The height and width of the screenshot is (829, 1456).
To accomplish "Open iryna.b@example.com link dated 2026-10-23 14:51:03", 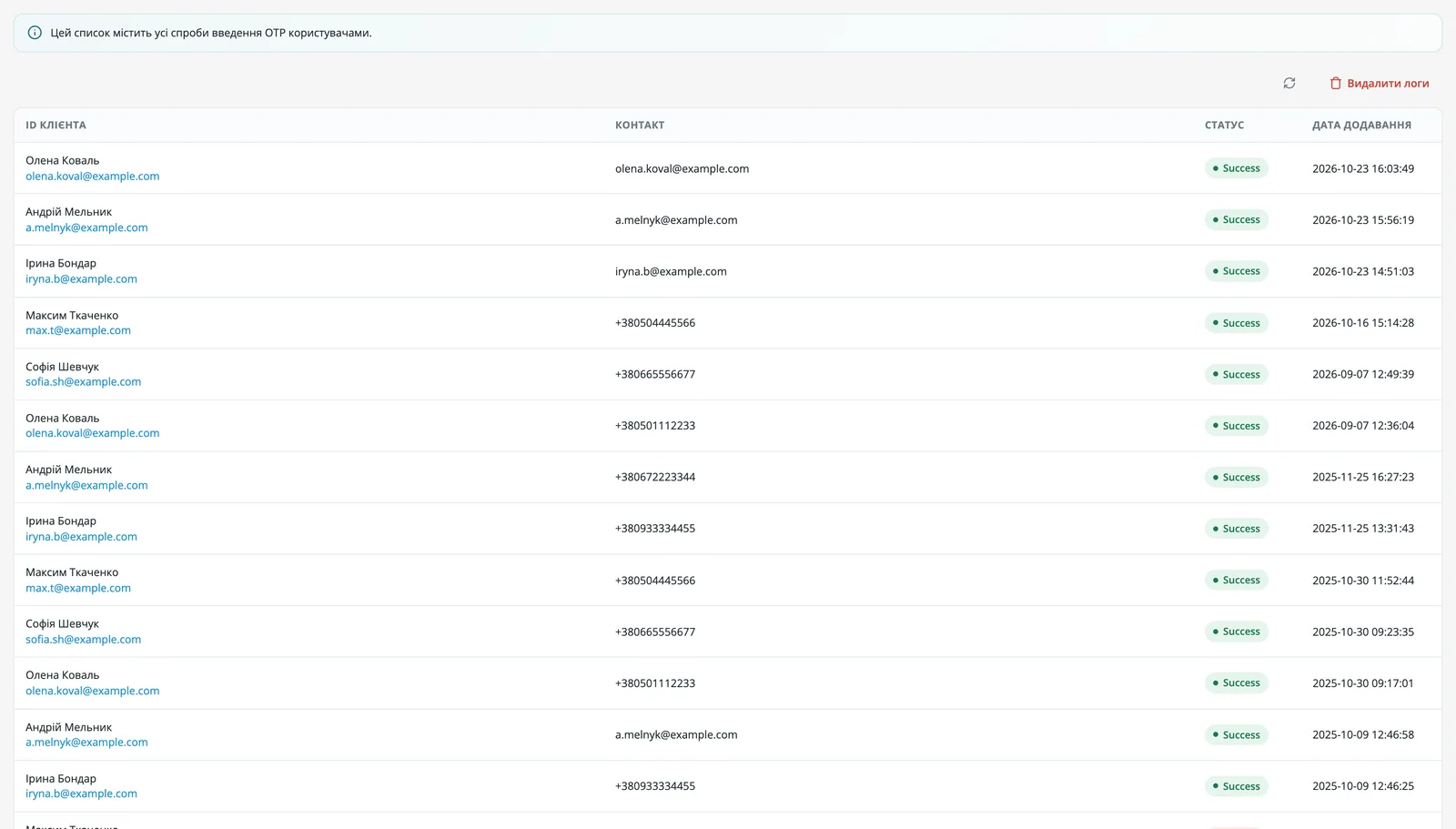I will [x=81, y=279].
